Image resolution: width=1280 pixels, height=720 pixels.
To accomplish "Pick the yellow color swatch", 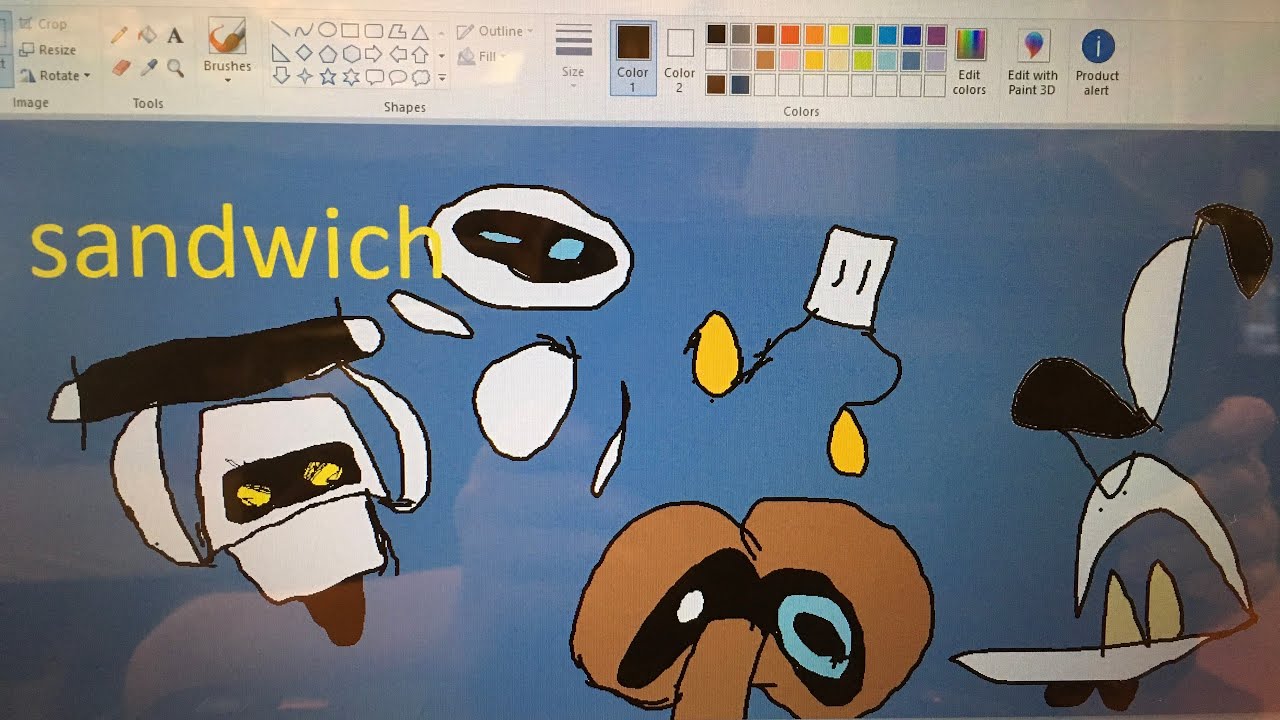I will [839, 35].
